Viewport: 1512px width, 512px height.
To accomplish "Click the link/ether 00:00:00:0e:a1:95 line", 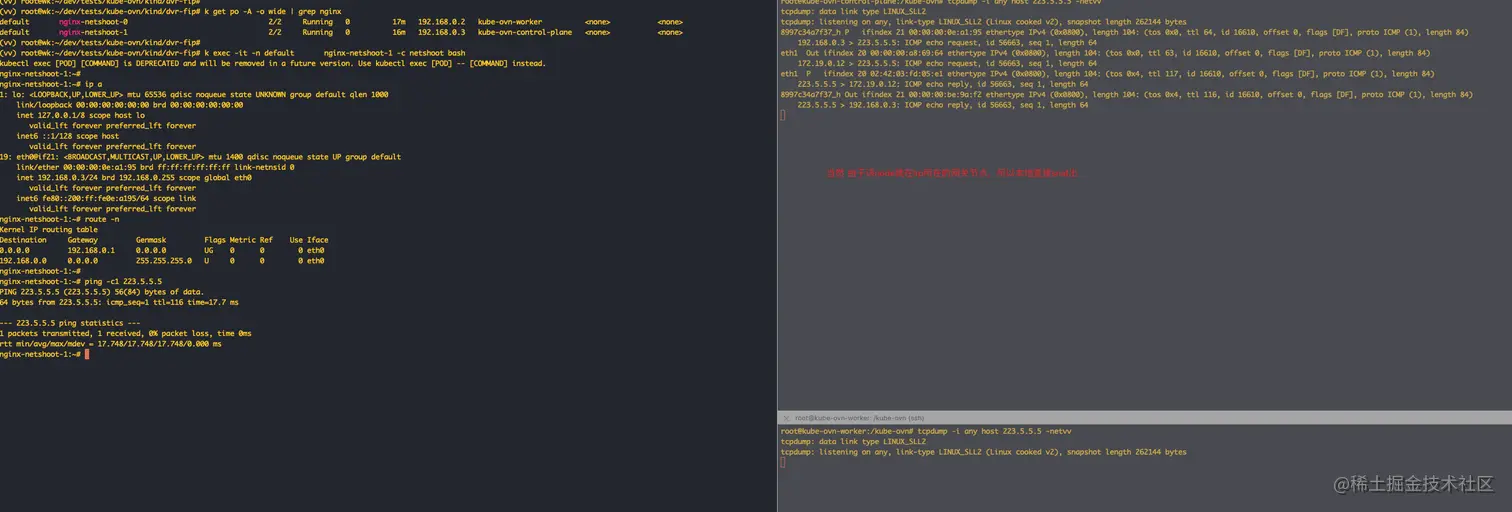I will point(155,167).
